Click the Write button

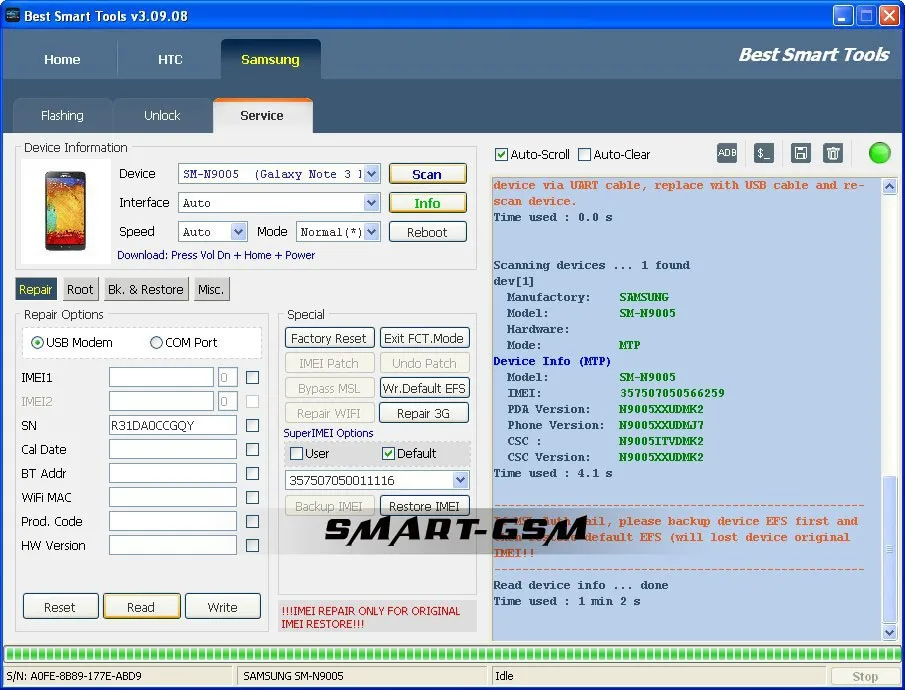(223, 607)
